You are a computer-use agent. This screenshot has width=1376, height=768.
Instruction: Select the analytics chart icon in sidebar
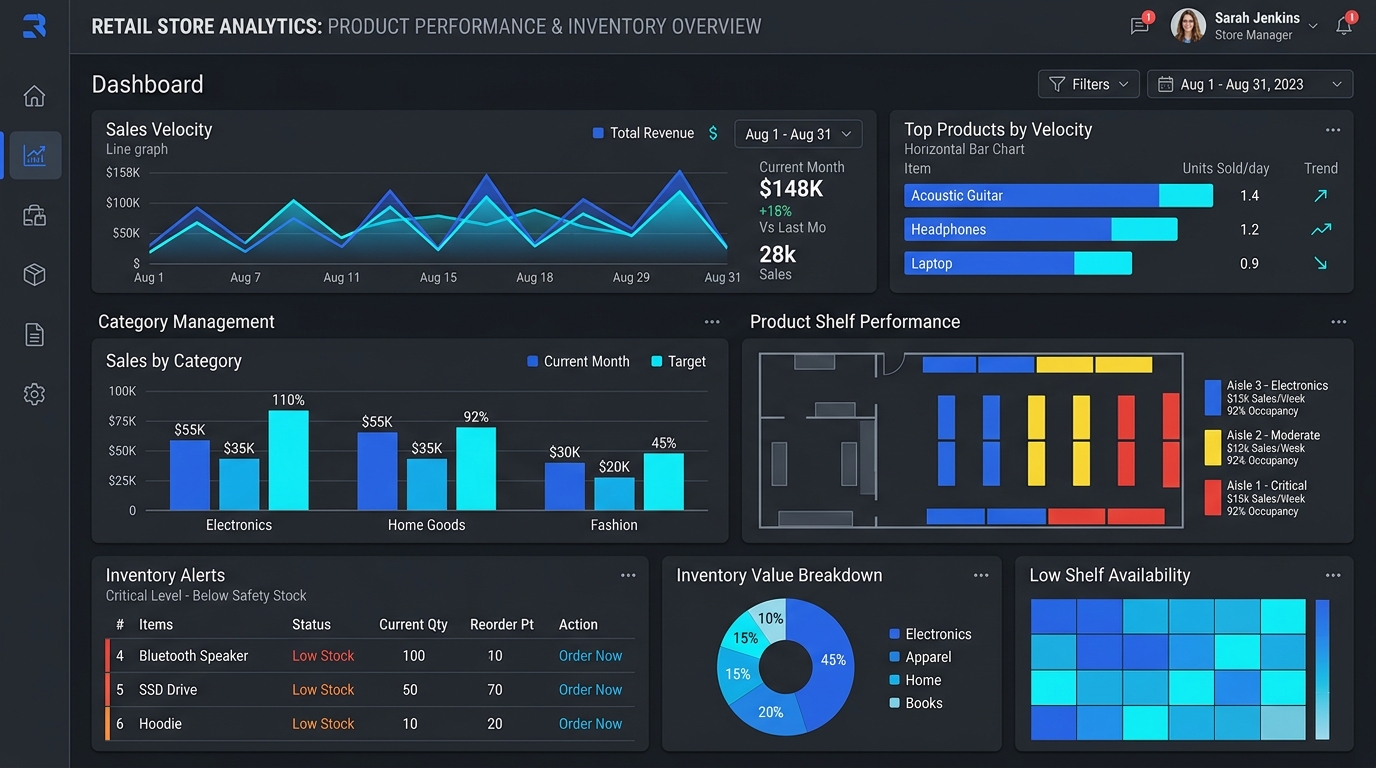[35, 156]
